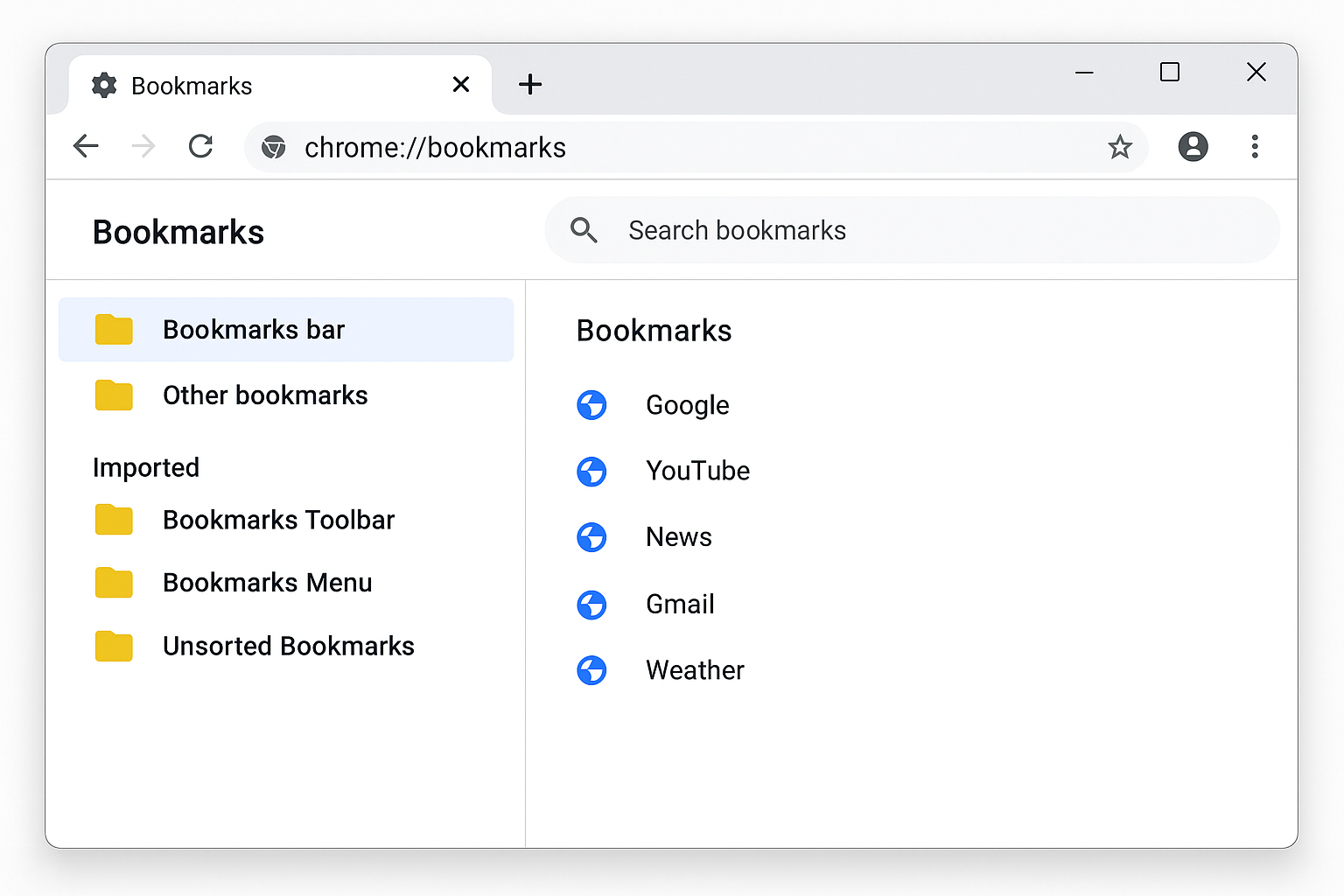Click the search magnifier icon
Image resolution: width=1344 pixels, height=896 pixels.
tap(584, 230)
